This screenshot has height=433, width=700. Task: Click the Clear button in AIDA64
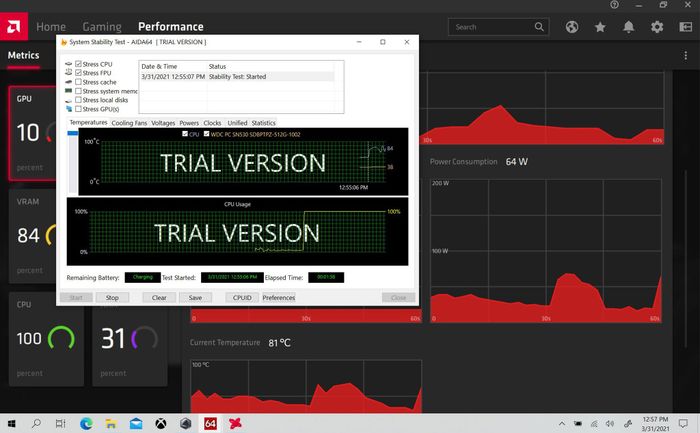[x=159, y=297]
